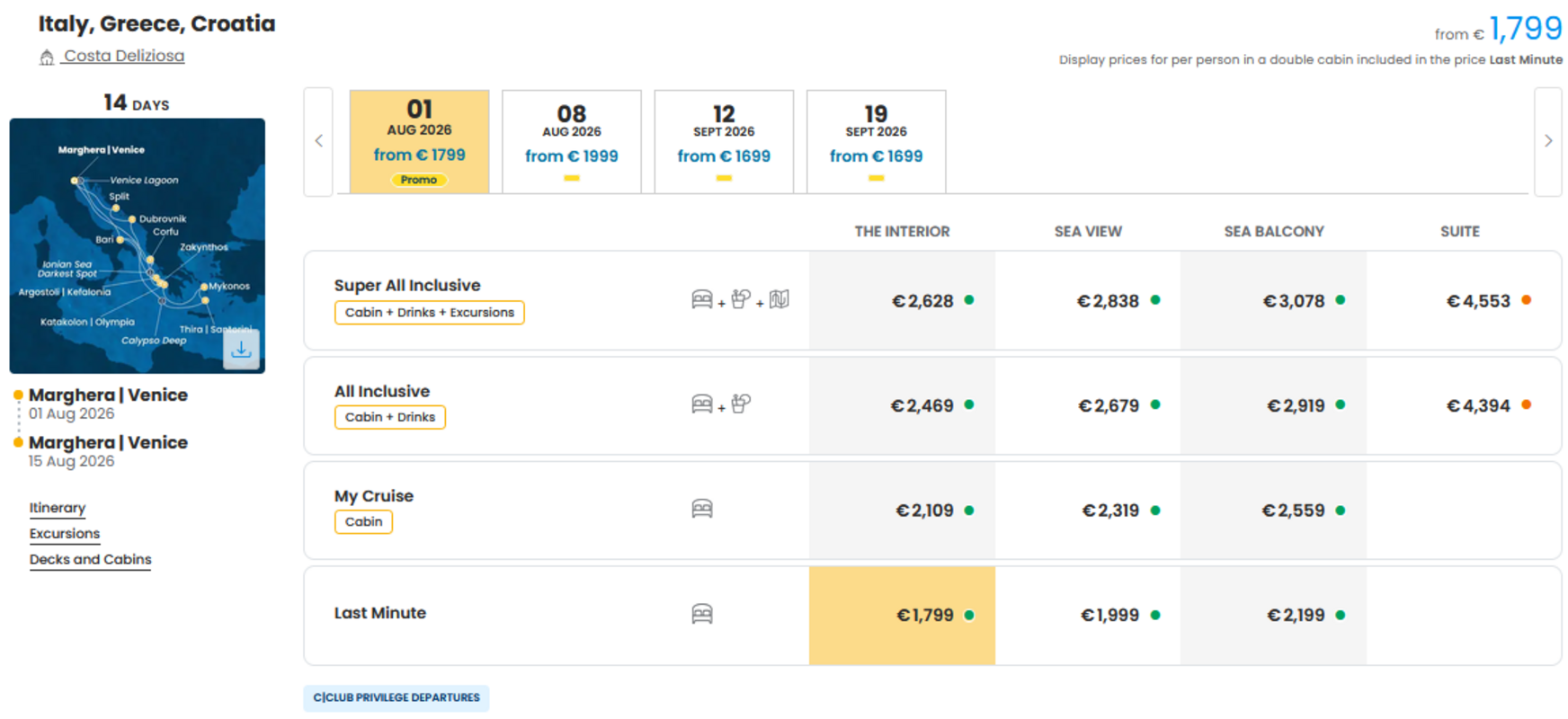Screen dimensions: 1568x719
Task: Select Last Minute interior price €1,799
Action: click(x=902, y=616)
